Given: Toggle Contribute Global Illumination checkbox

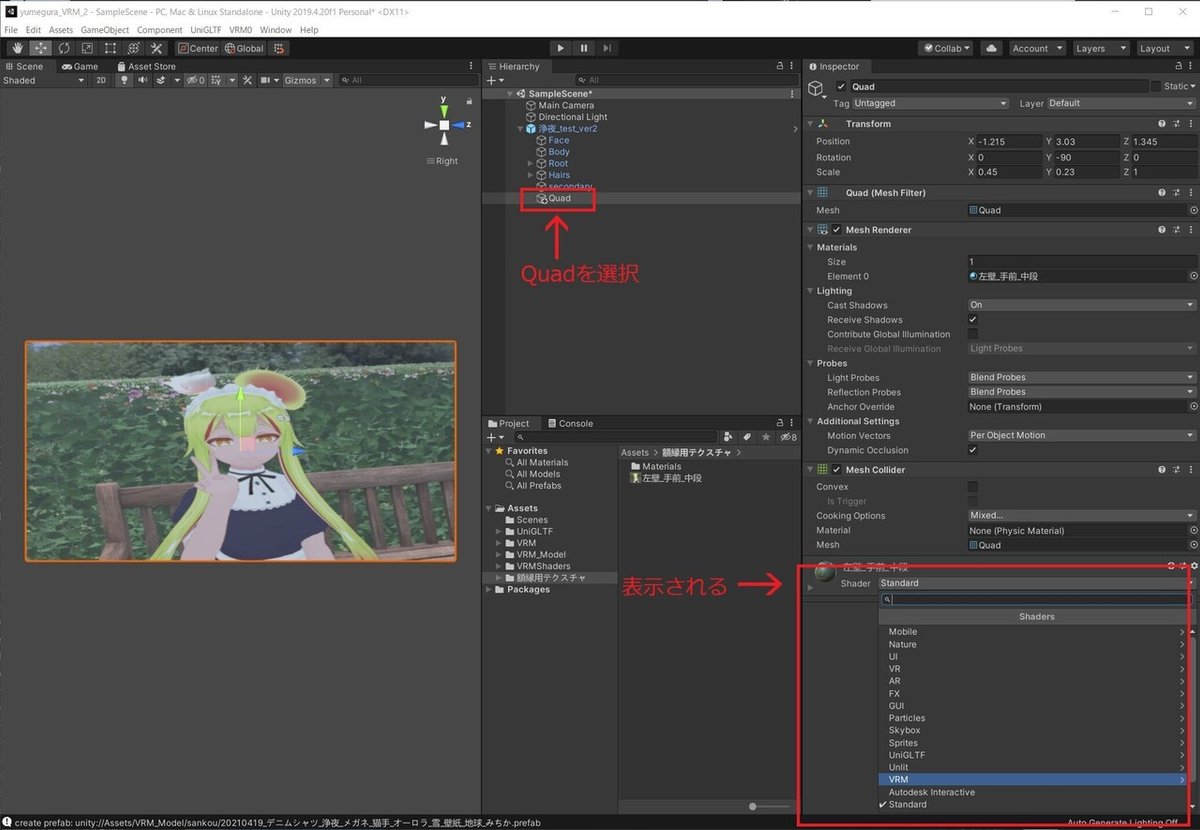Looking at the screenshot, I should point(973,334).
